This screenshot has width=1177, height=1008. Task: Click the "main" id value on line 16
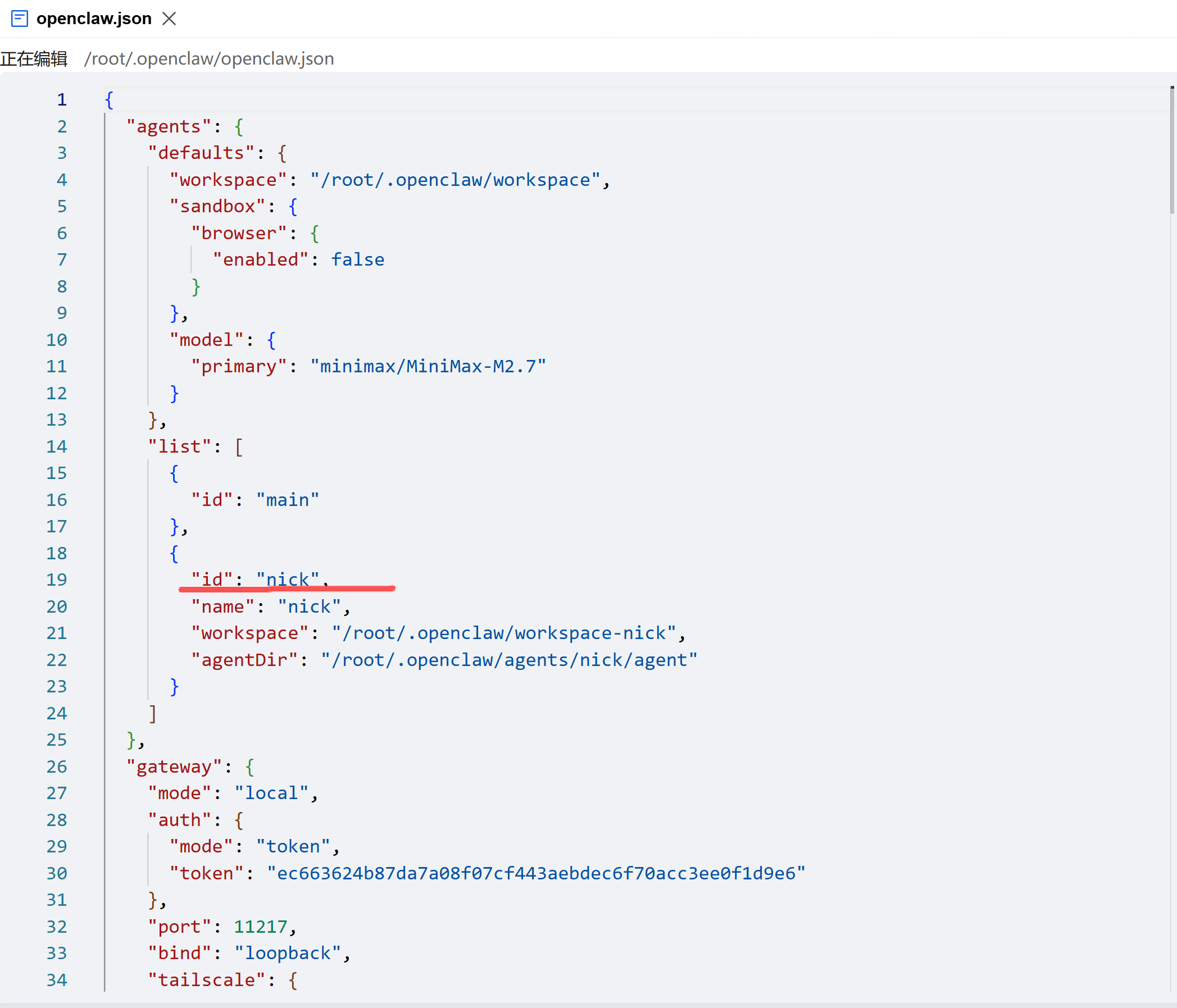288,500
